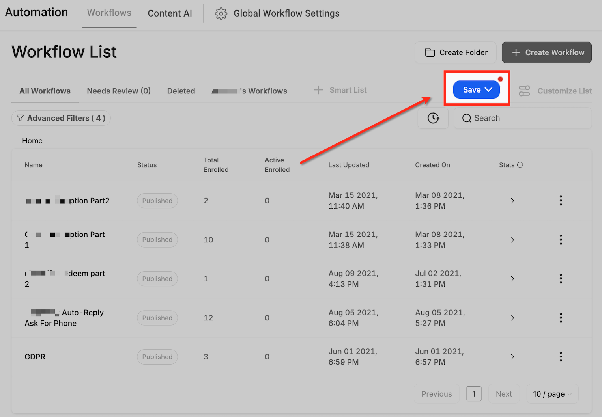Open the 10 / page dropdown

click(552, 394)
